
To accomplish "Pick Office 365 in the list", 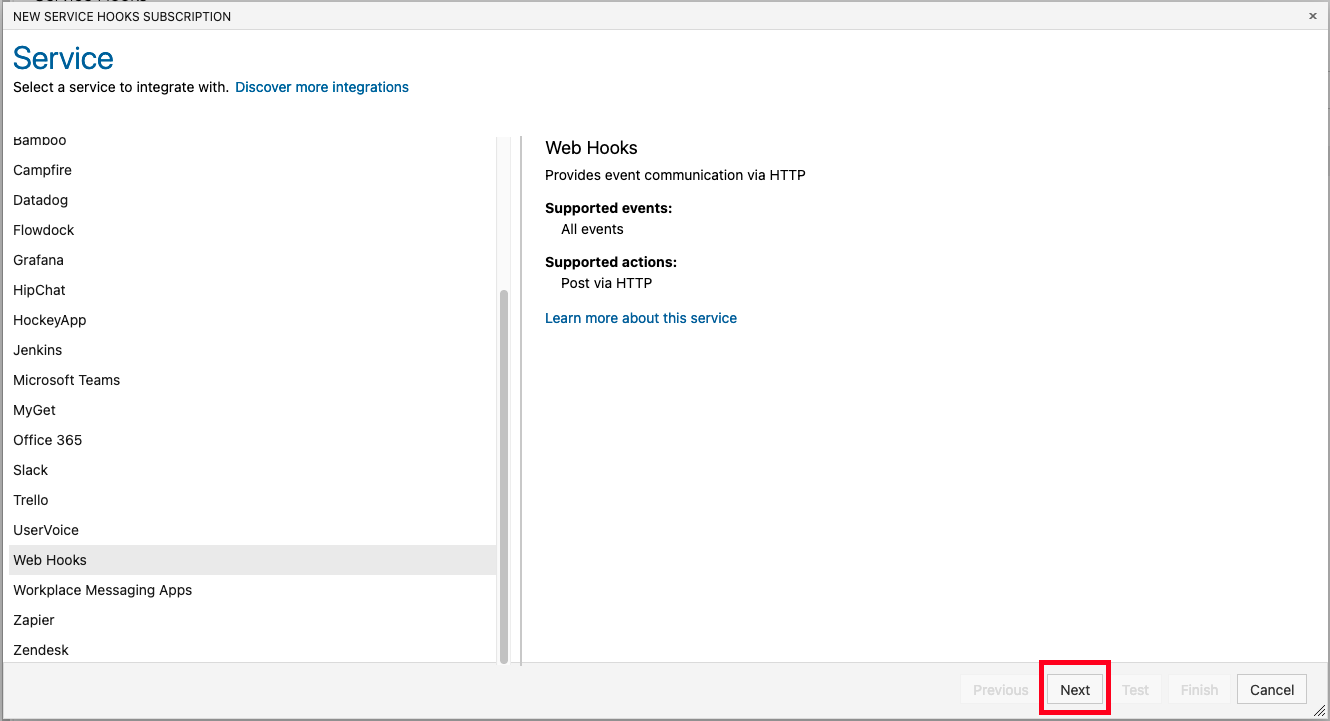I will [253, 440].
